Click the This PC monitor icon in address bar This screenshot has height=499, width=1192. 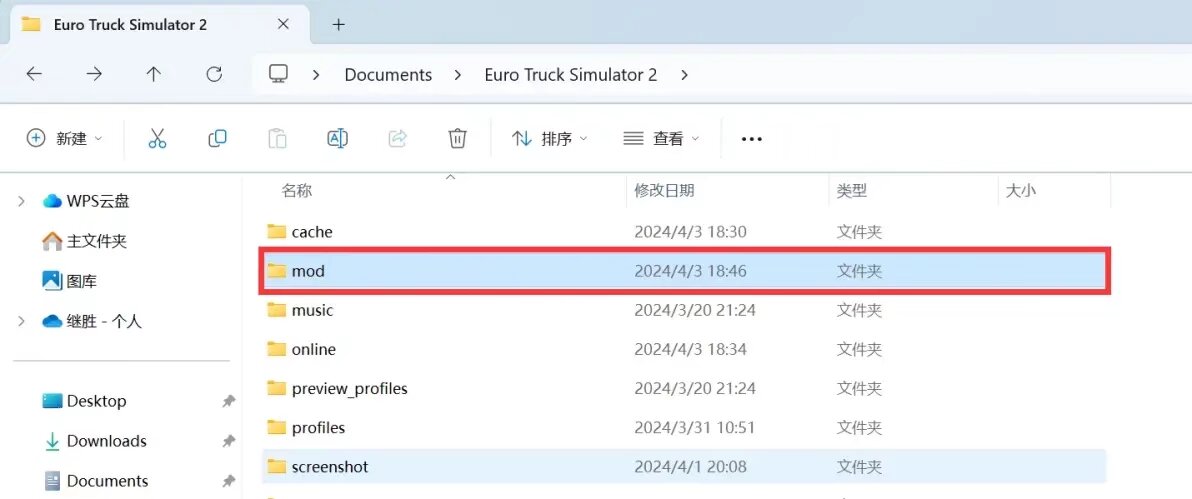pyautogui.click(x=278, y=74)
